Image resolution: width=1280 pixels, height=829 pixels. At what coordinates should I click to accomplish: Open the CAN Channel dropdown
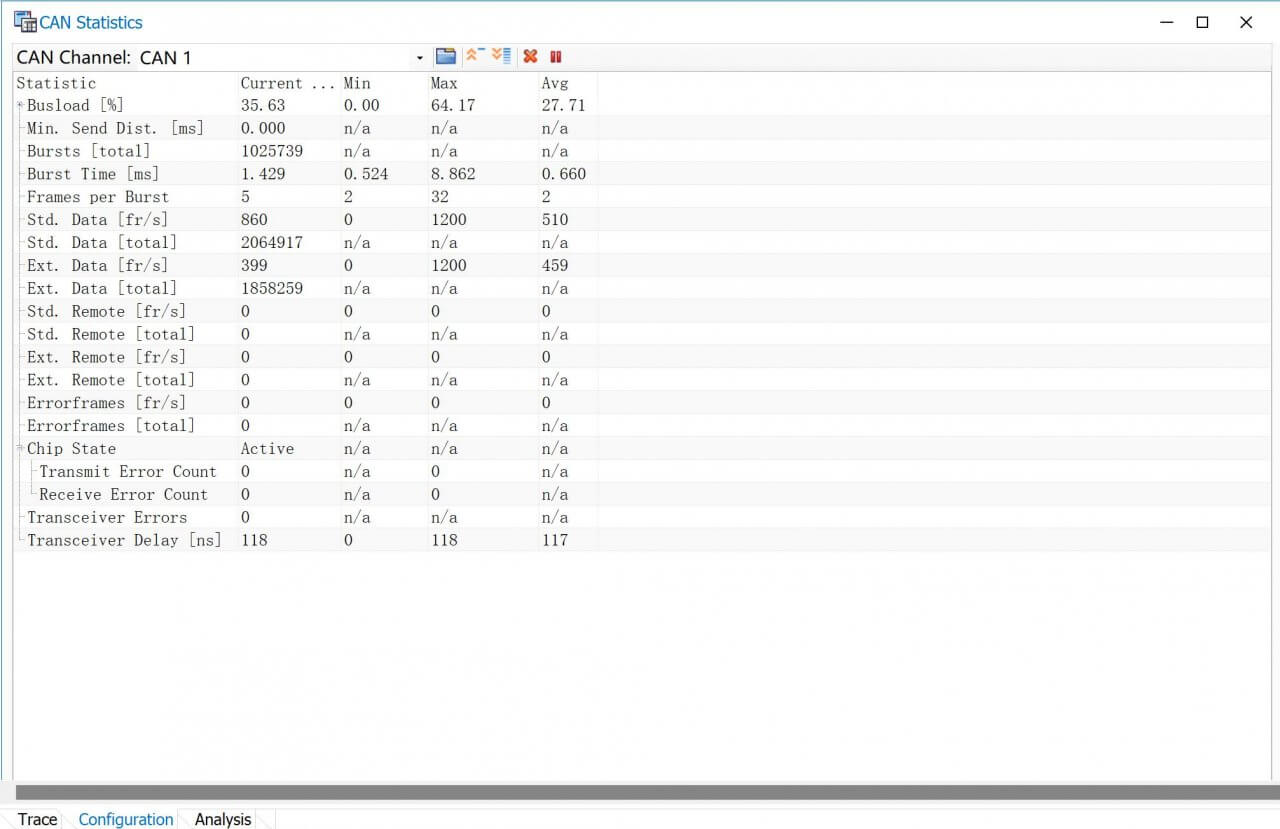click(x=420, y=58)
